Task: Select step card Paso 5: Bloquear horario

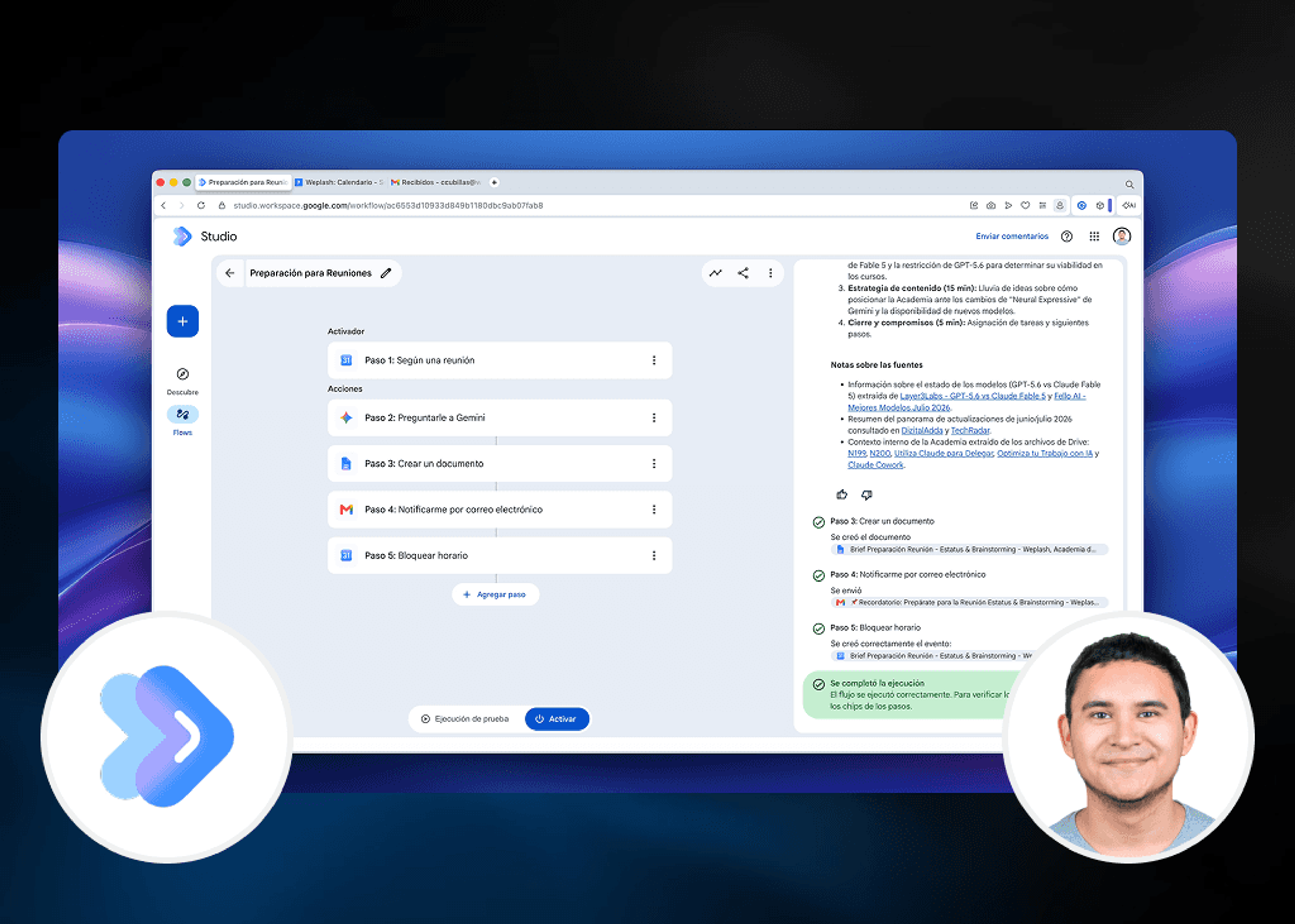Action: (x=500, y=555)
